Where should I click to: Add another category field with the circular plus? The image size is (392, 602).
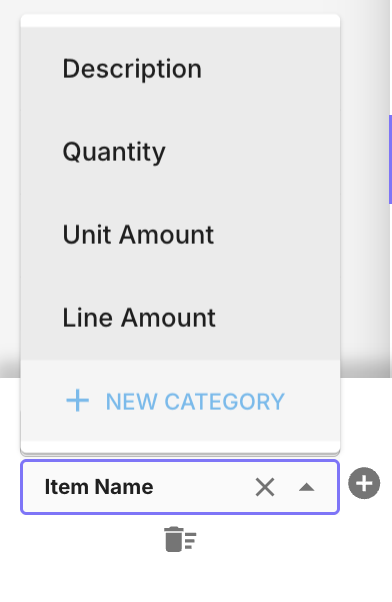click(x=364, y=483)
